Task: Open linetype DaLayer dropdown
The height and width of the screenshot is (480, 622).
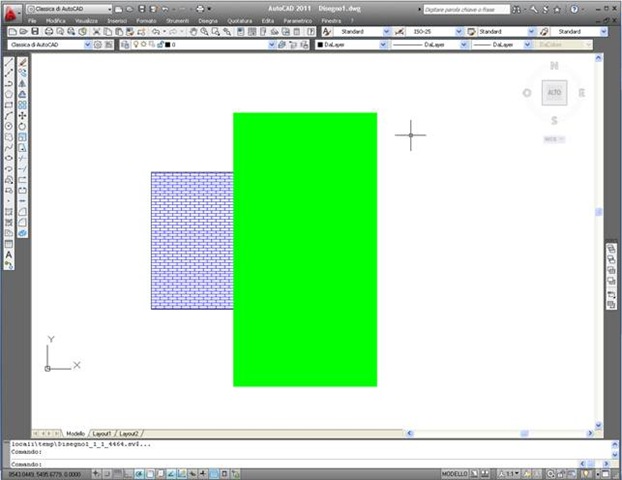Action: point(463,45)
